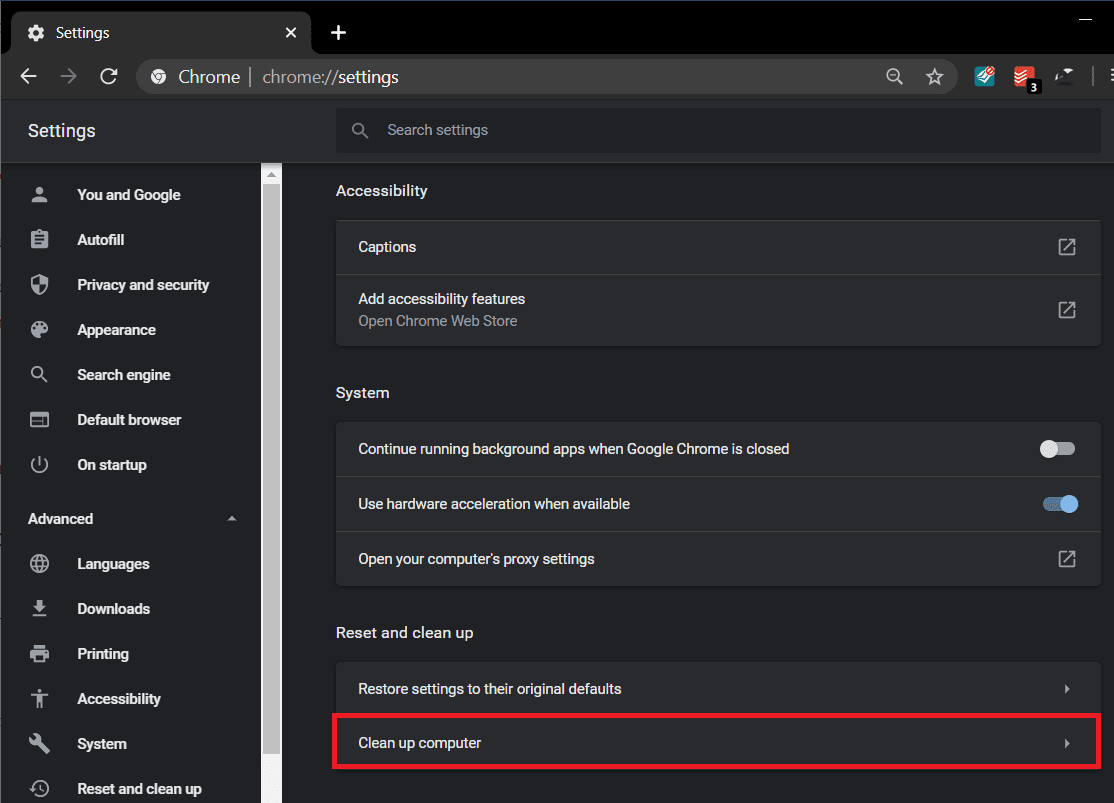This screenshot has height=803, width=1114.
Task: Select Privacy and security in sidebar
Action: click(x=142, y=285)
